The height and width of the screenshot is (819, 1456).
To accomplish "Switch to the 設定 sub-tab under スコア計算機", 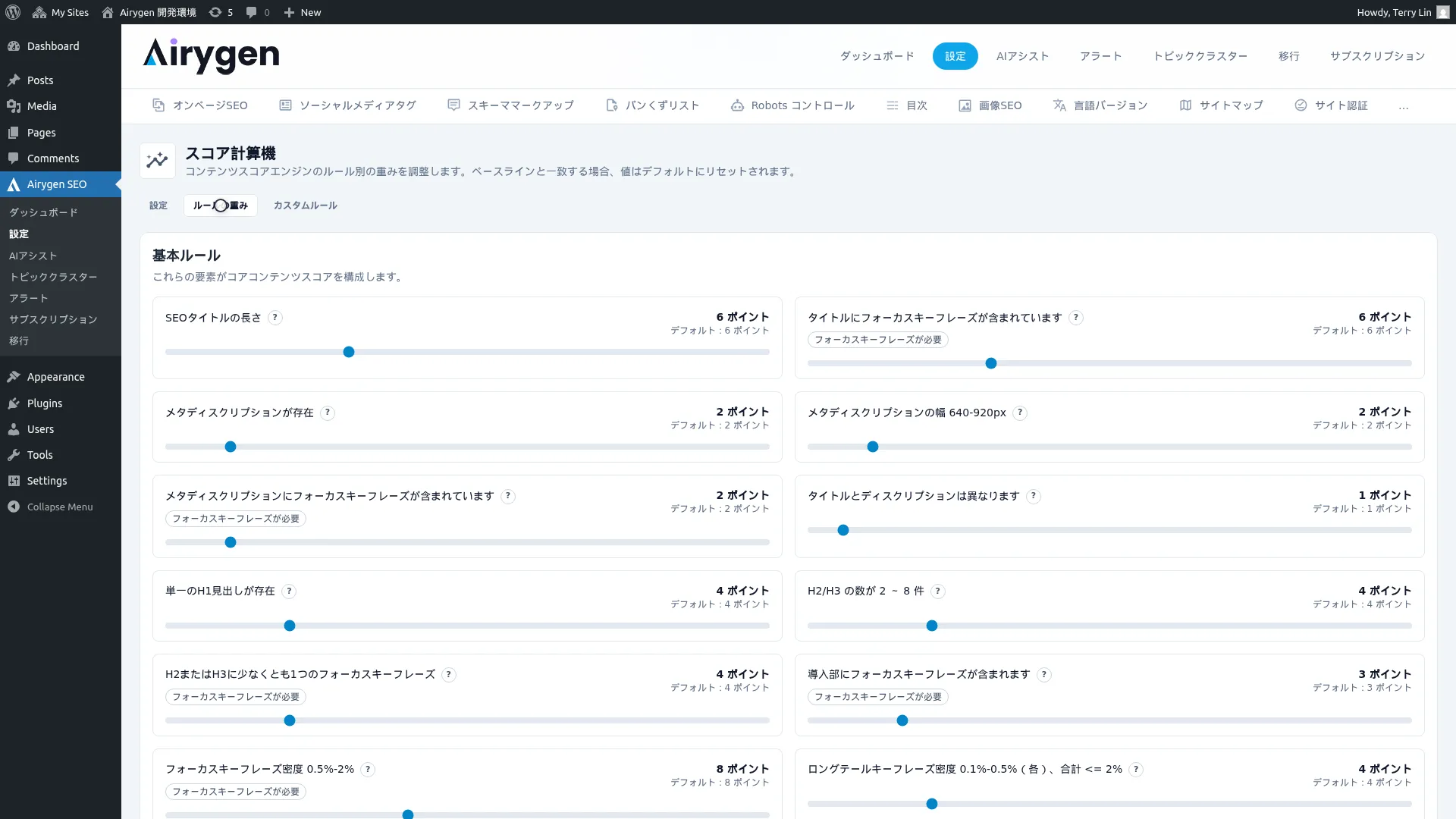I will [158, 206].
